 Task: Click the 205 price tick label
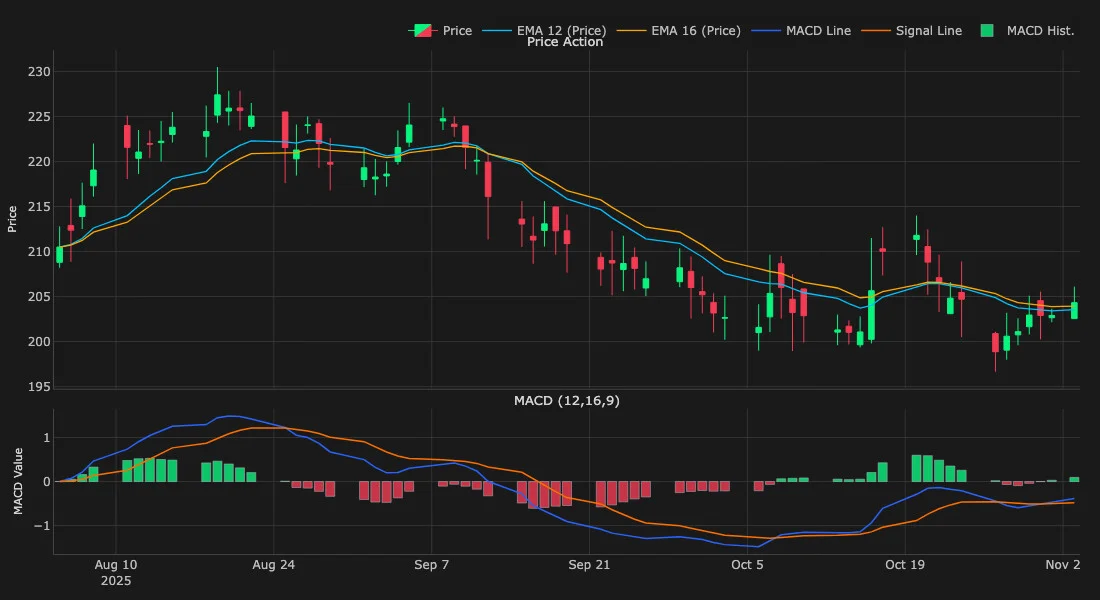pos(39,297)
